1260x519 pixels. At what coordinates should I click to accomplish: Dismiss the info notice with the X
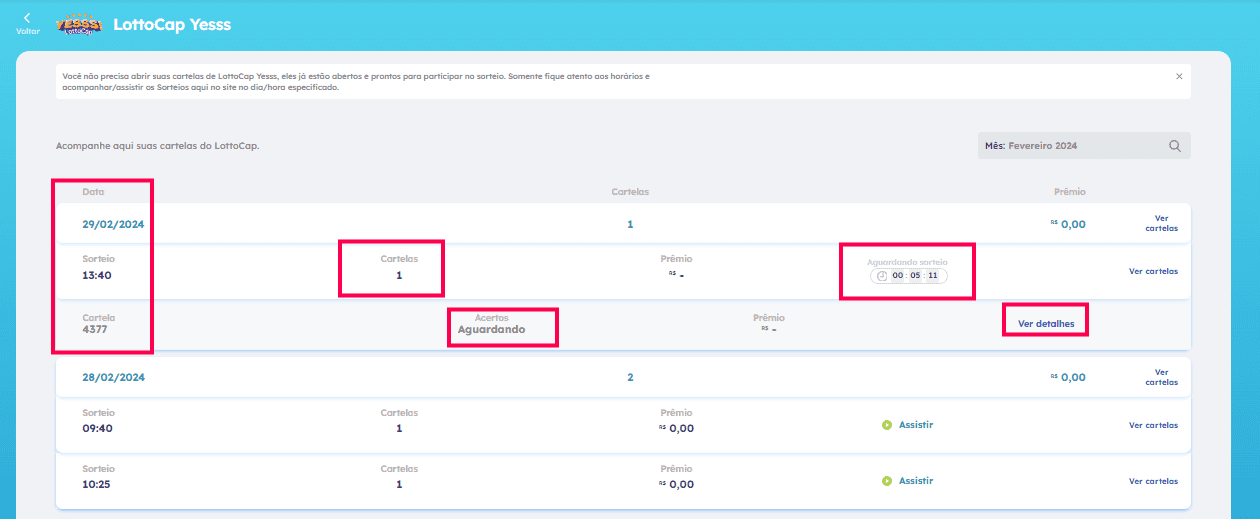(x=1179, y=76)
